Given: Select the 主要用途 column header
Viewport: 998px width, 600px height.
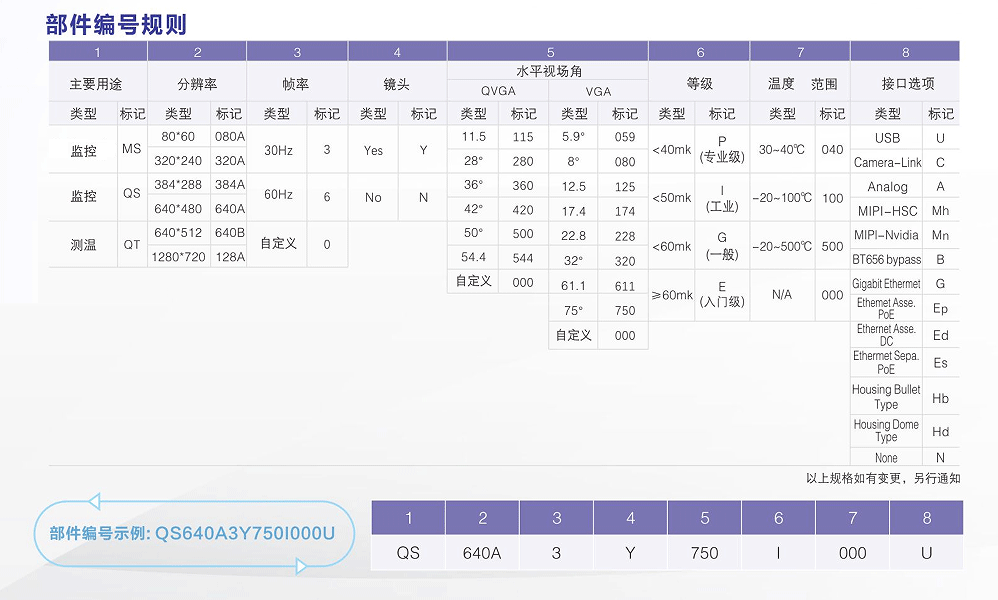Looking at the screenshot, I should coord(97,84).
